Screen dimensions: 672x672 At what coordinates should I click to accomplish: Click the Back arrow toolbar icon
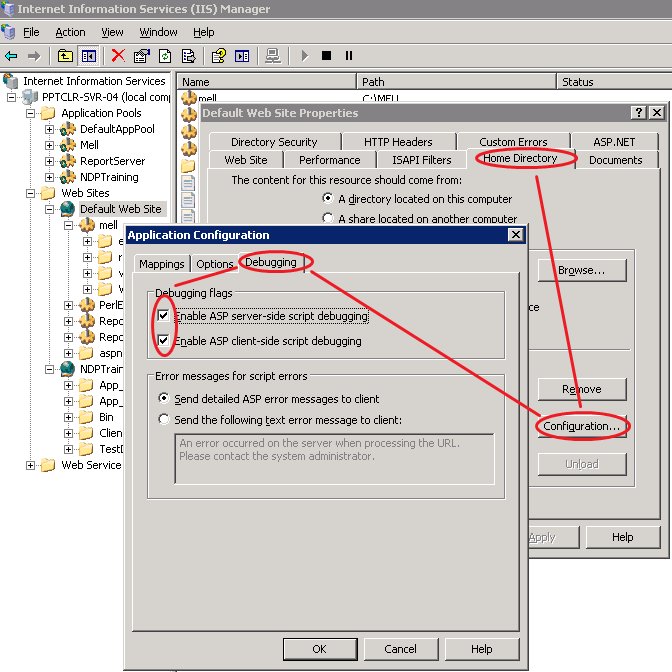(x=12, y=56)
